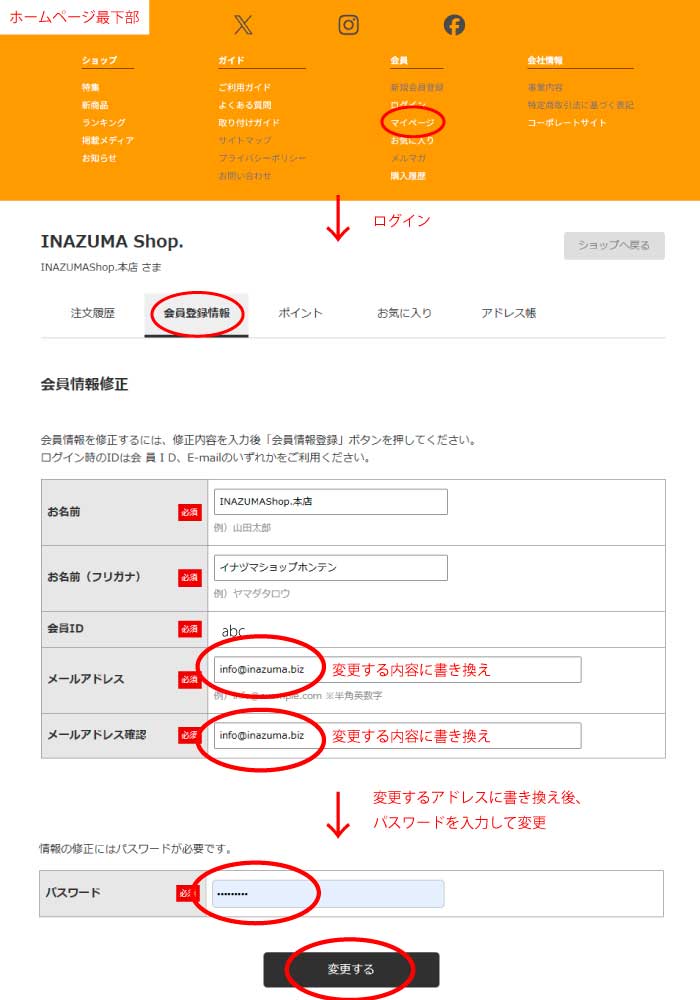Open the よくある質問 link
700x1000 pixels.
click(x=244, y=105)
